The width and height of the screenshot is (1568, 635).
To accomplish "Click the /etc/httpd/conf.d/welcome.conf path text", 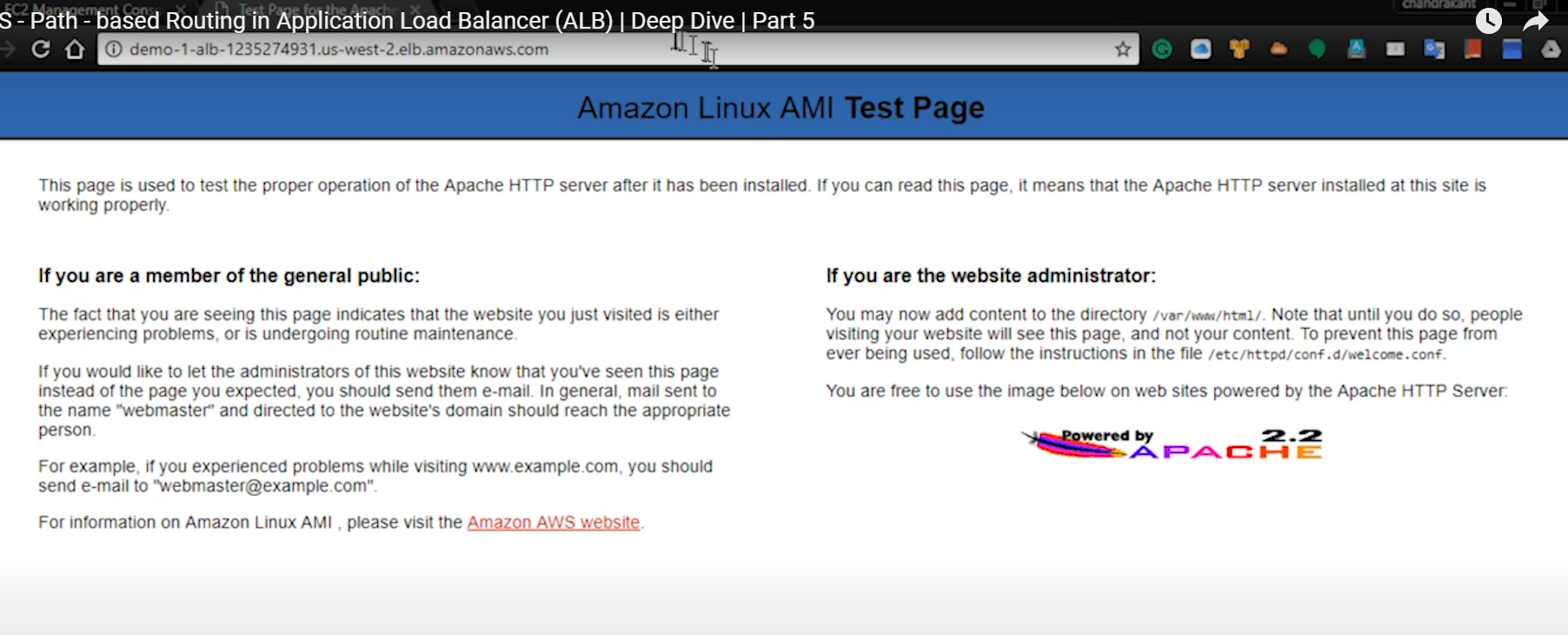I will 1325,355.
